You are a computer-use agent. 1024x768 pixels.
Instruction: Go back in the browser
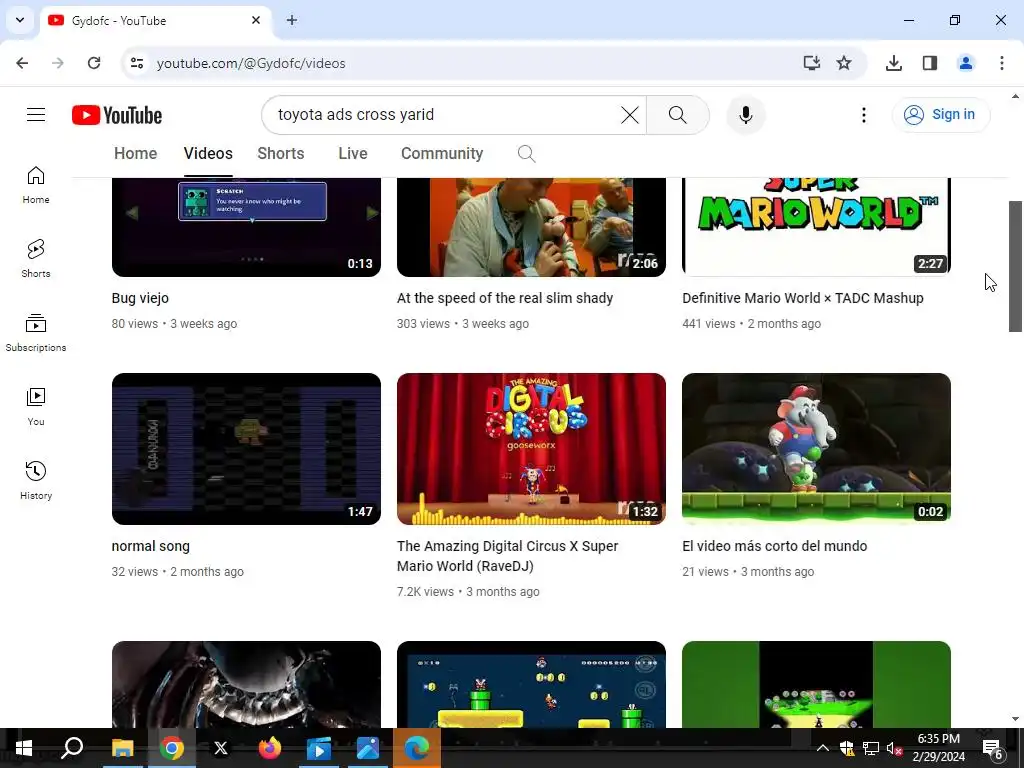22,63
